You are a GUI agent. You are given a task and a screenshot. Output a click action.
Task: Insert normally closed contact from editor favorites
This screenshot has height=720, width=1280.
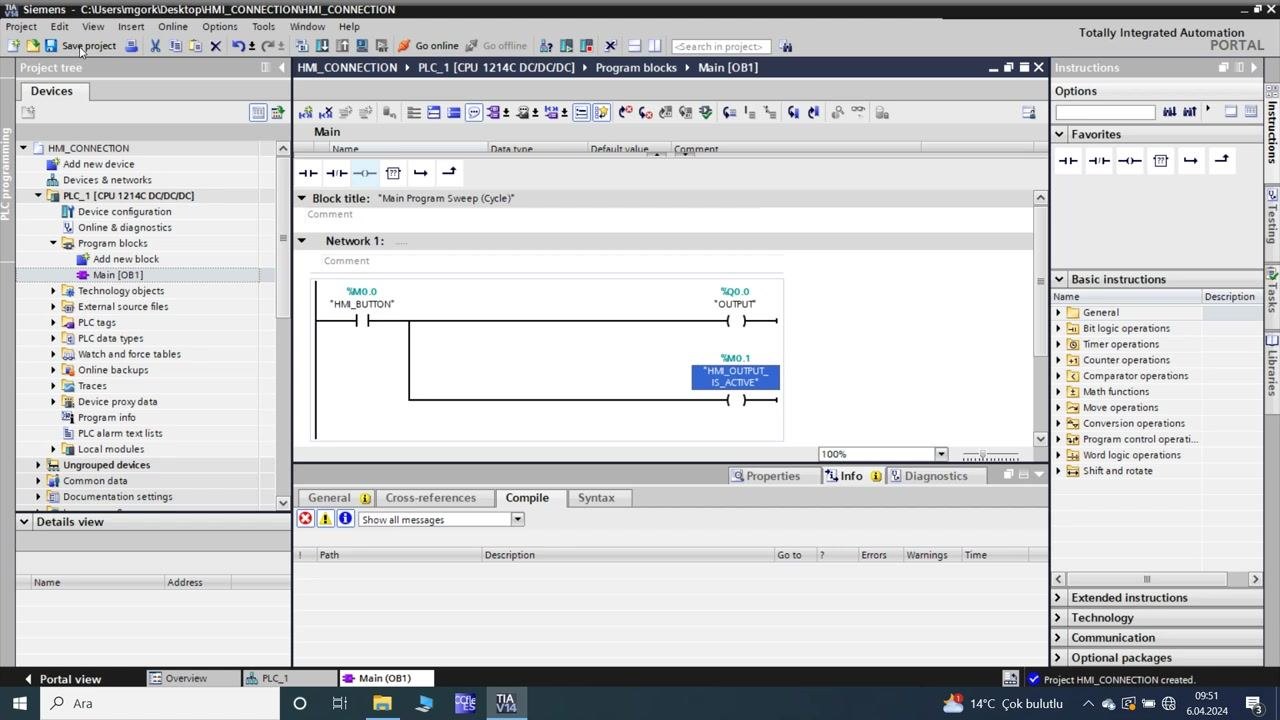336,173
